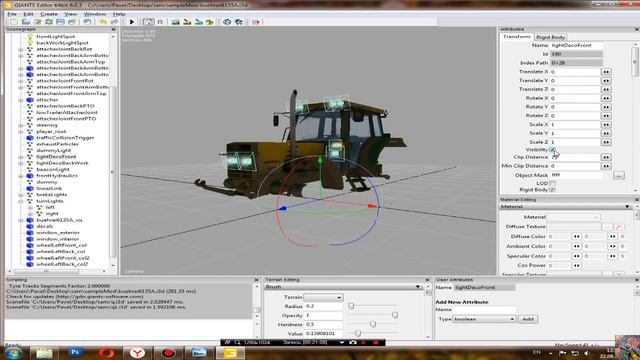The height and width of the screenshot is (360, 640).
Task: Open the Terrain dropdown in Terrain Editing
Action: click(x=323, y=297)
